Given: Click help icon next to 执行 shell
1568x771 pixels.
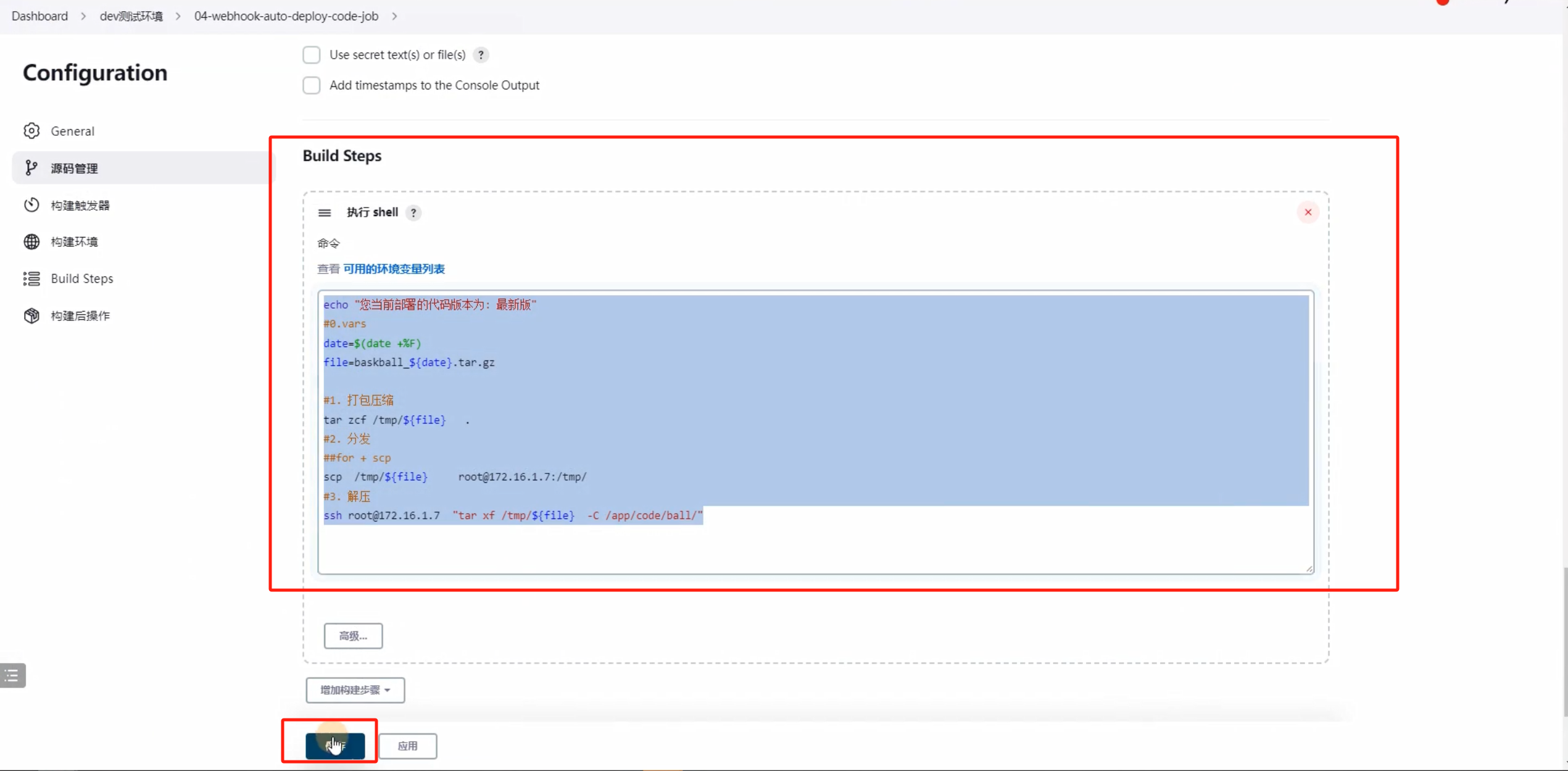Looking at the screenshot, I should click(413, 212).
